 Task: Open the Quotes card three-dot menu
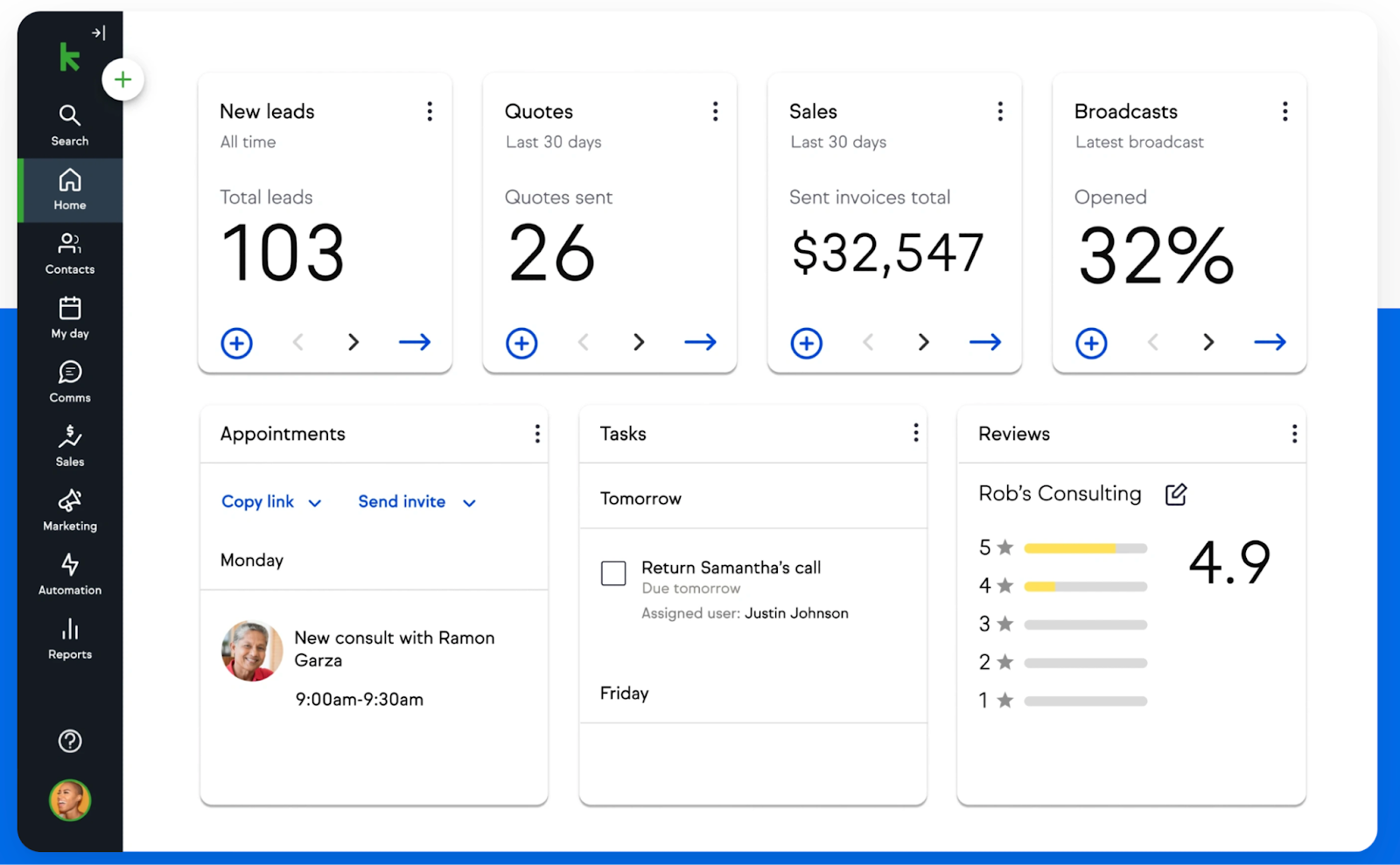pyautogui.click(x=715, y=111)
